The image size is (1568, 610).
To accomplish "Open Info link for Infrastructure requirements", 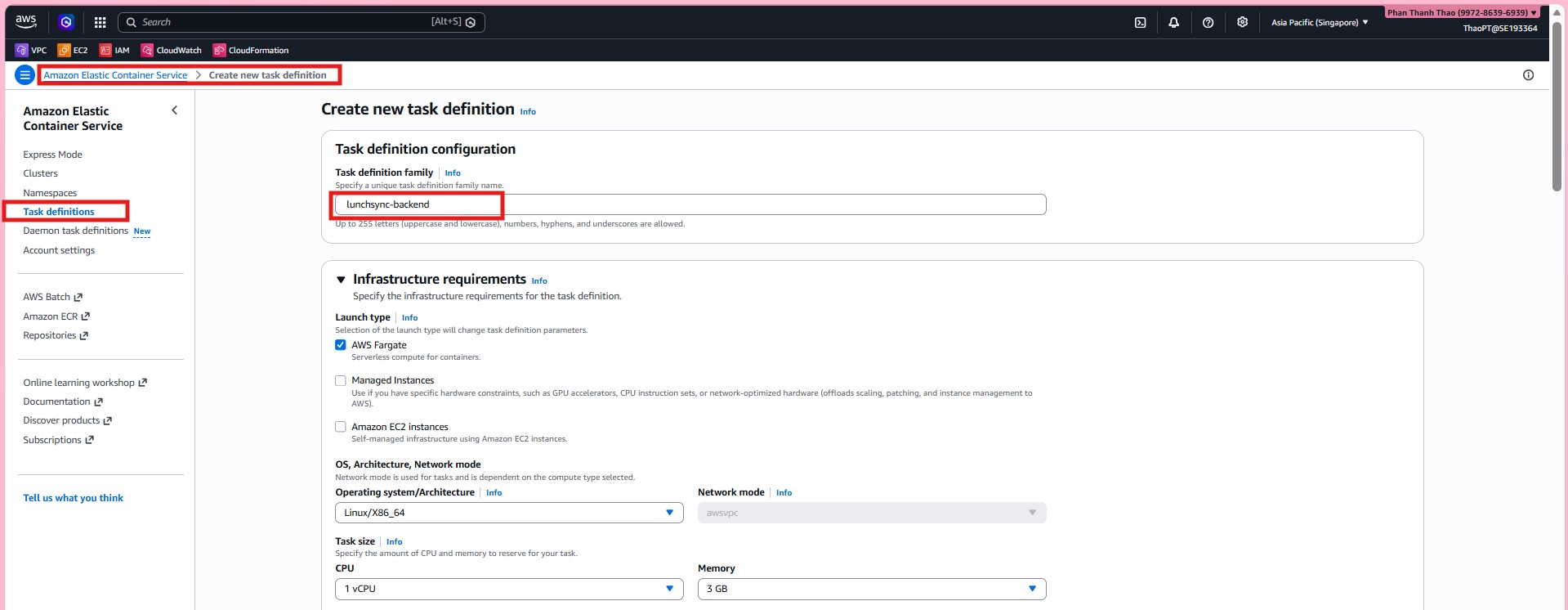I will 539,281.
